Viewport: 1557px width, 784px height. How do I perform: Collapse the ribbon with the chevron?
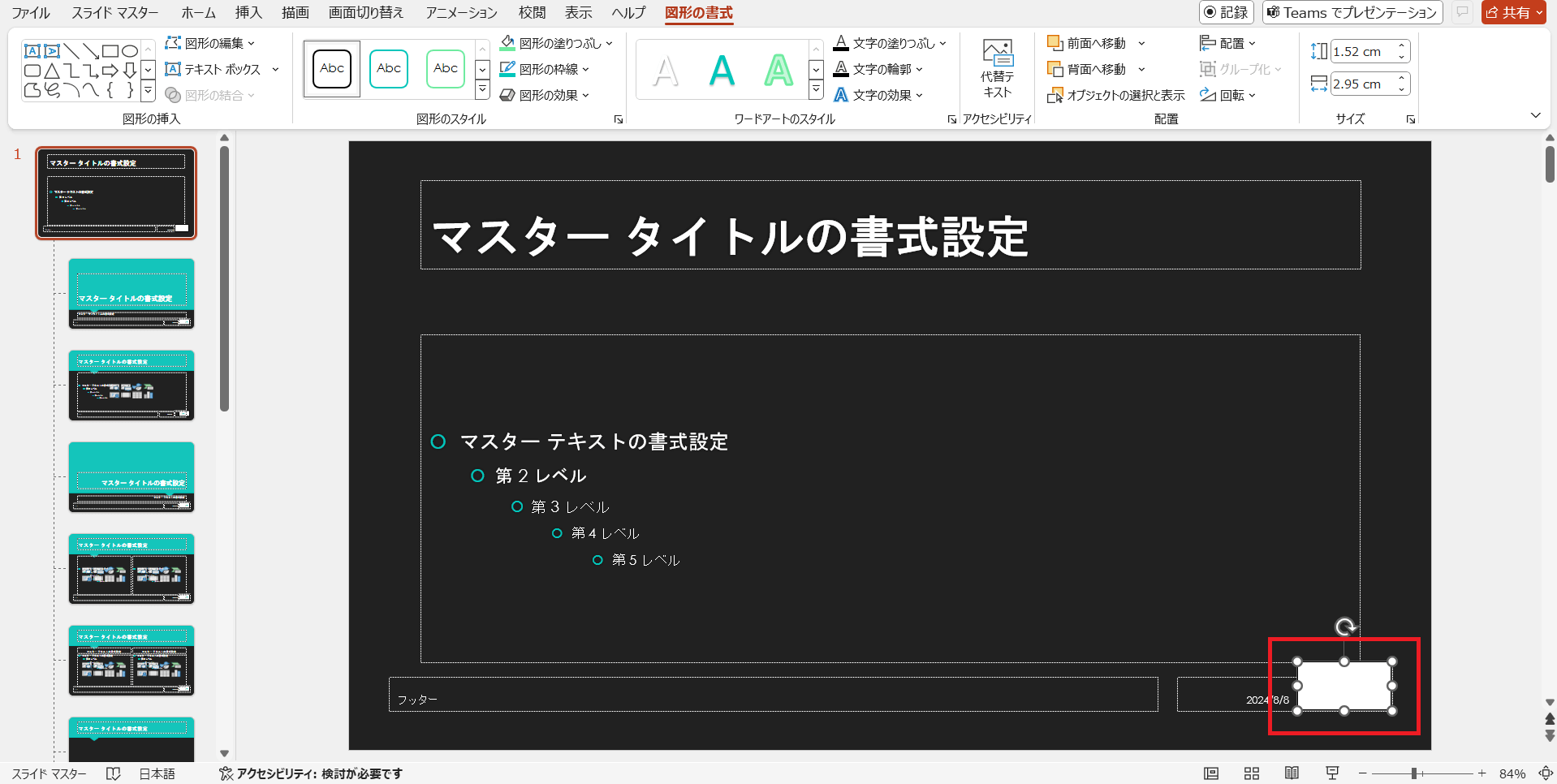point(1535,115)
